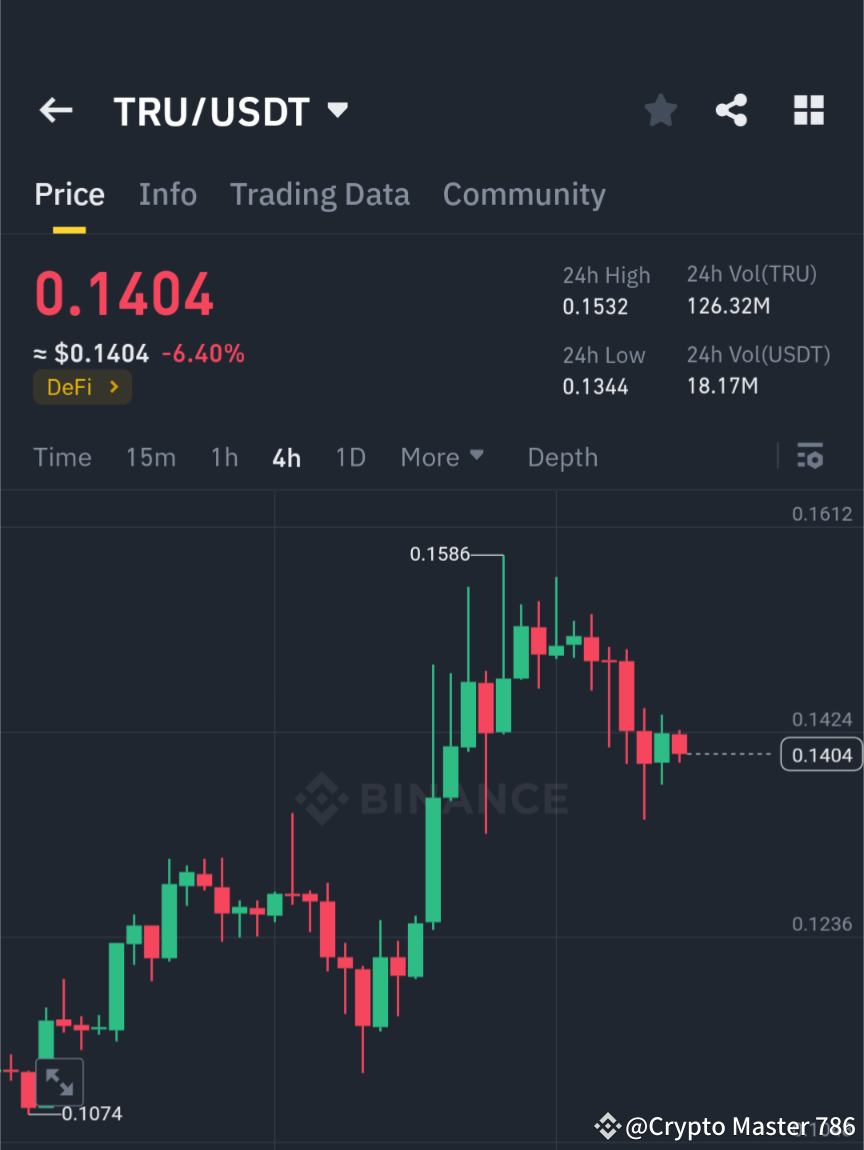Tap the 0.1404 current price label
The image size is (864, 1150).
(x=820, y=754)
